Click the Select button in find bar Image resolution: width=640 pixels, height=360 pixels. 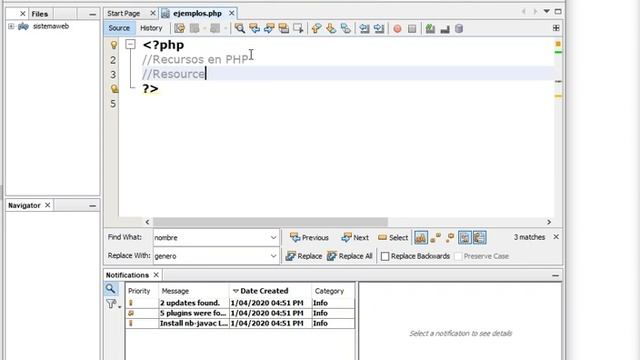coord(393,238)
